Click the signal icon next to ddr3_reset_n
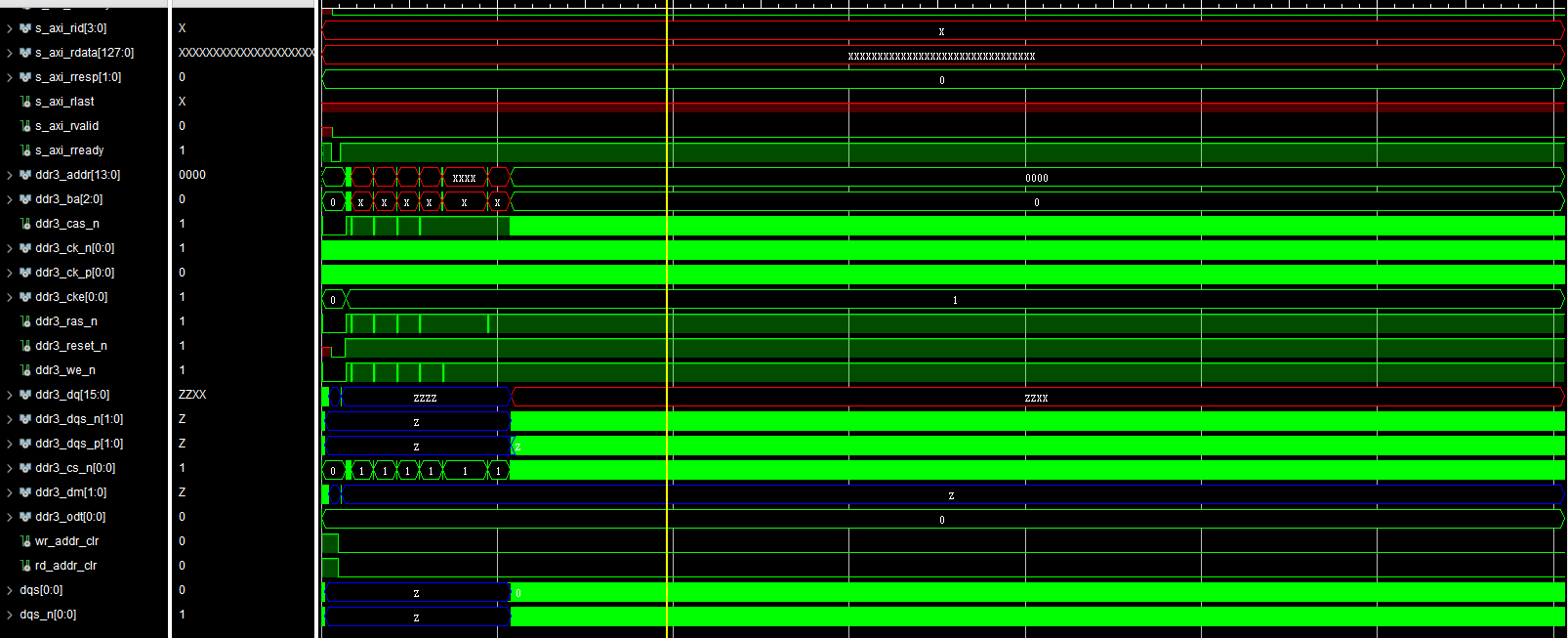 point(25,346)
